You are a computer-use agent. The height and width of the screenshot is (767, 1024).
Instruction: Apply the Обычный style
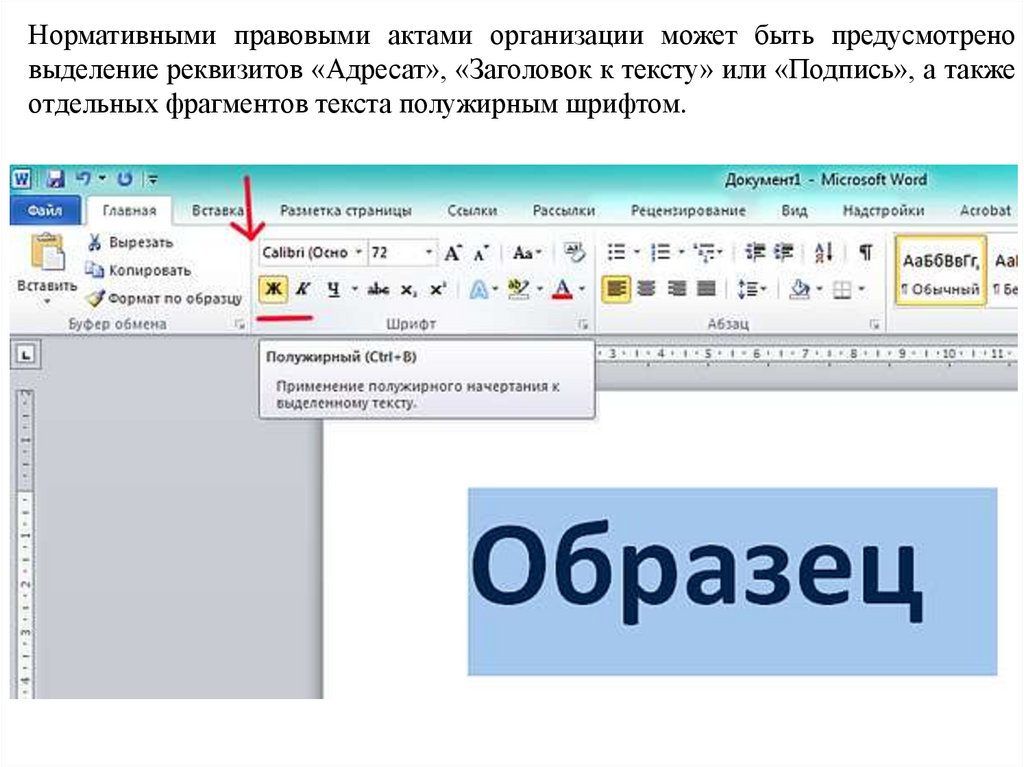pos(940,272)
